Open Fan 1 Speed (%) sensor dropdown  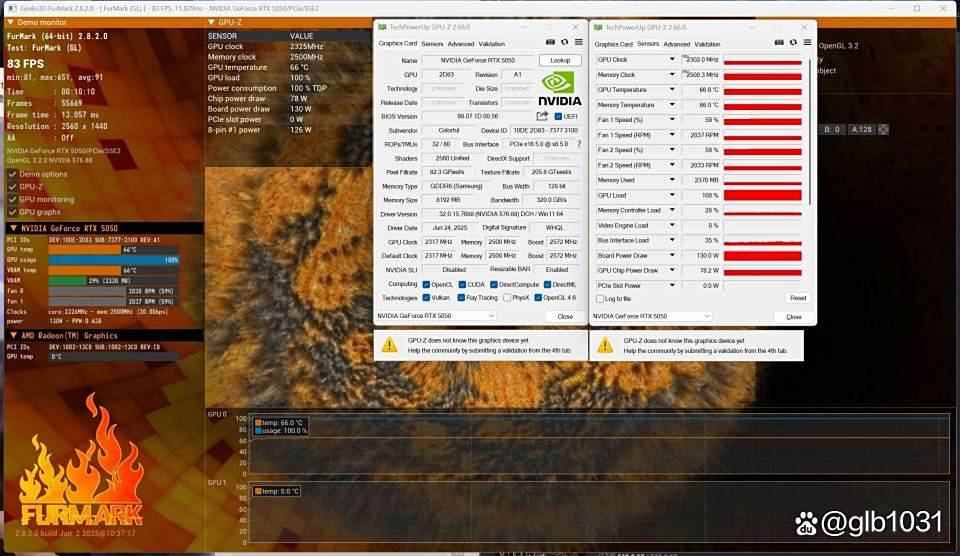pyautogui.click(x=672, y=120)
